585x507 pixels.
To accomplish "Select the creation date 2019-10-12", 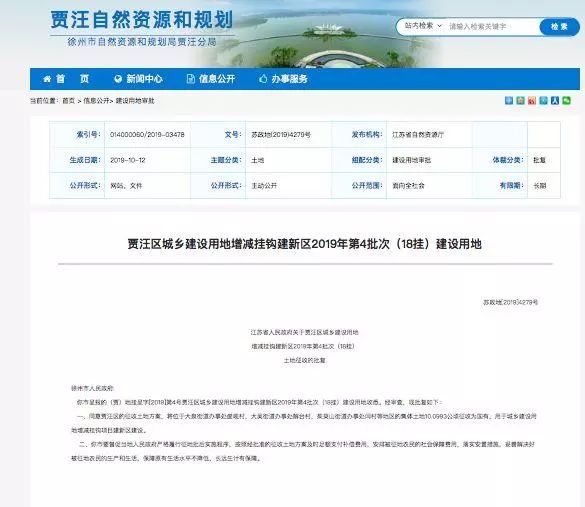I will 128,160.
